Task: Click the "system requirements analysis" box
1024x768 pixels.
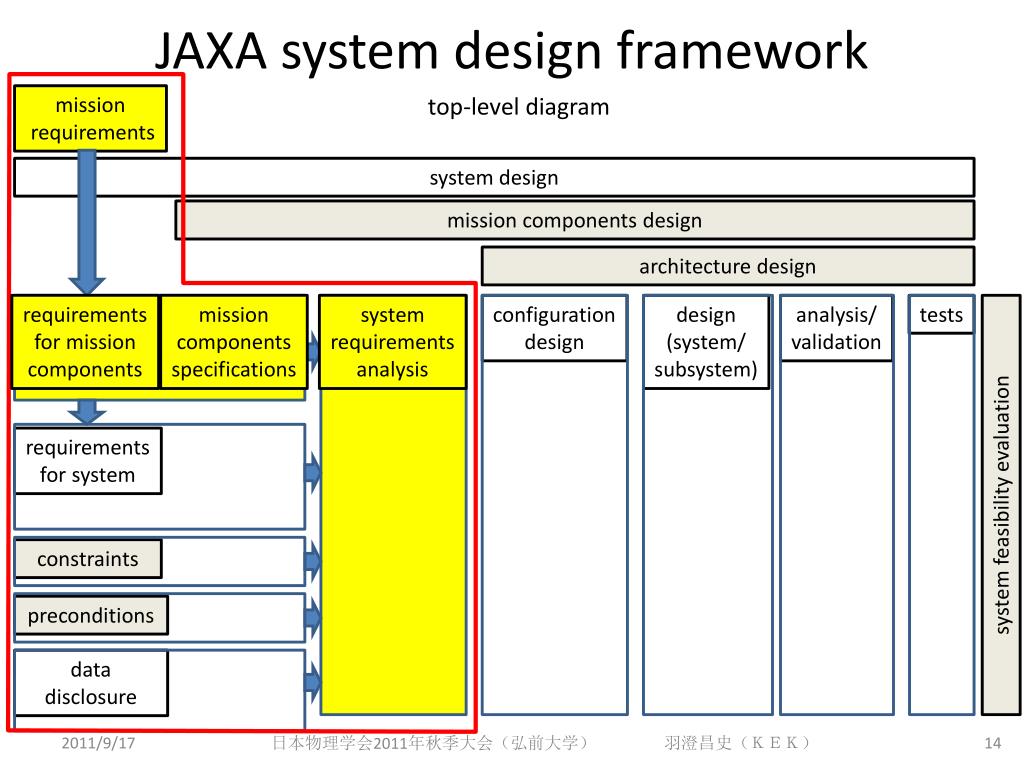Action: [x=392, y=342]
